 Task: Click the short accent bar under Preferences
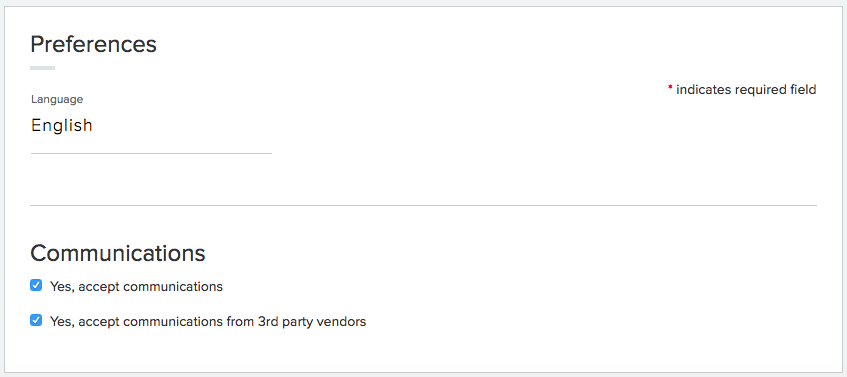tap(43, 68)
